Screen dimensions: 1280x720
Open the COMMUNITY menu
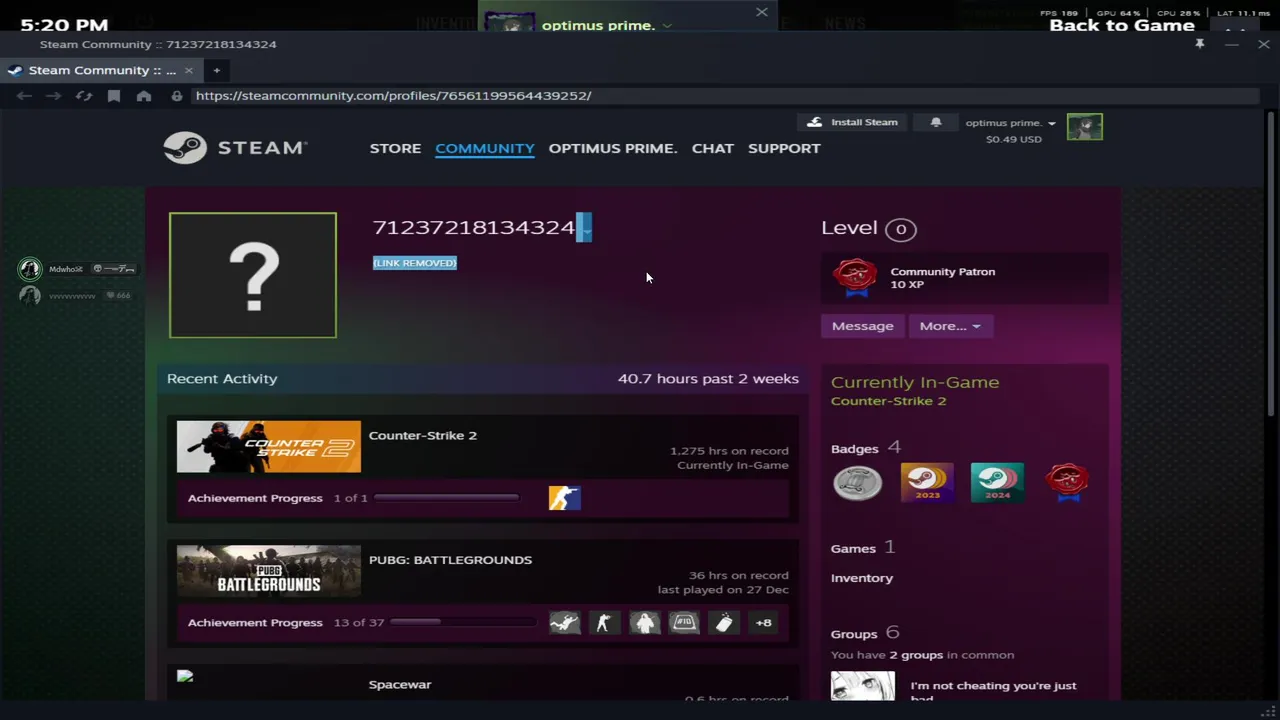coord(485,148)
